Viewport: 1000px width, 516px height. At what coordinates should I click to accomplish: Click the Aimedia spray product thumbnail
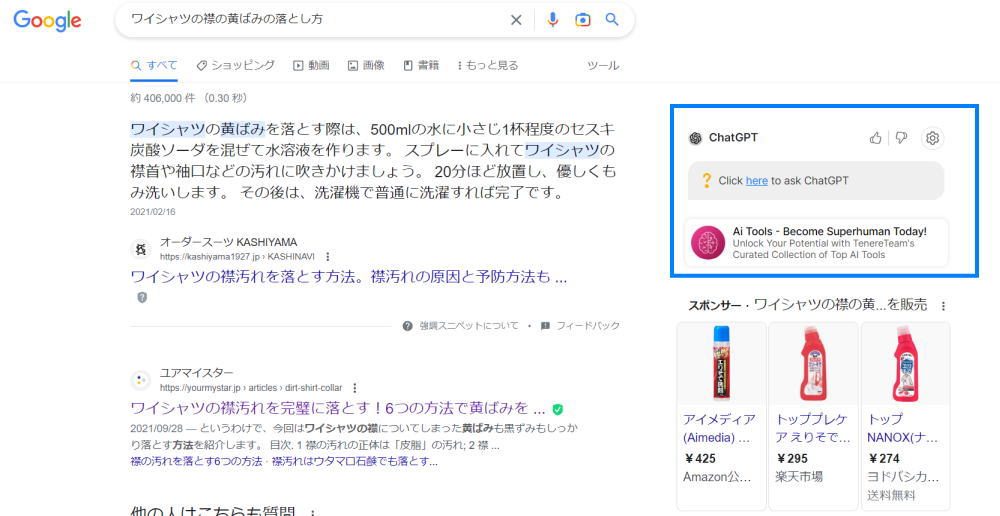[721, 364]
